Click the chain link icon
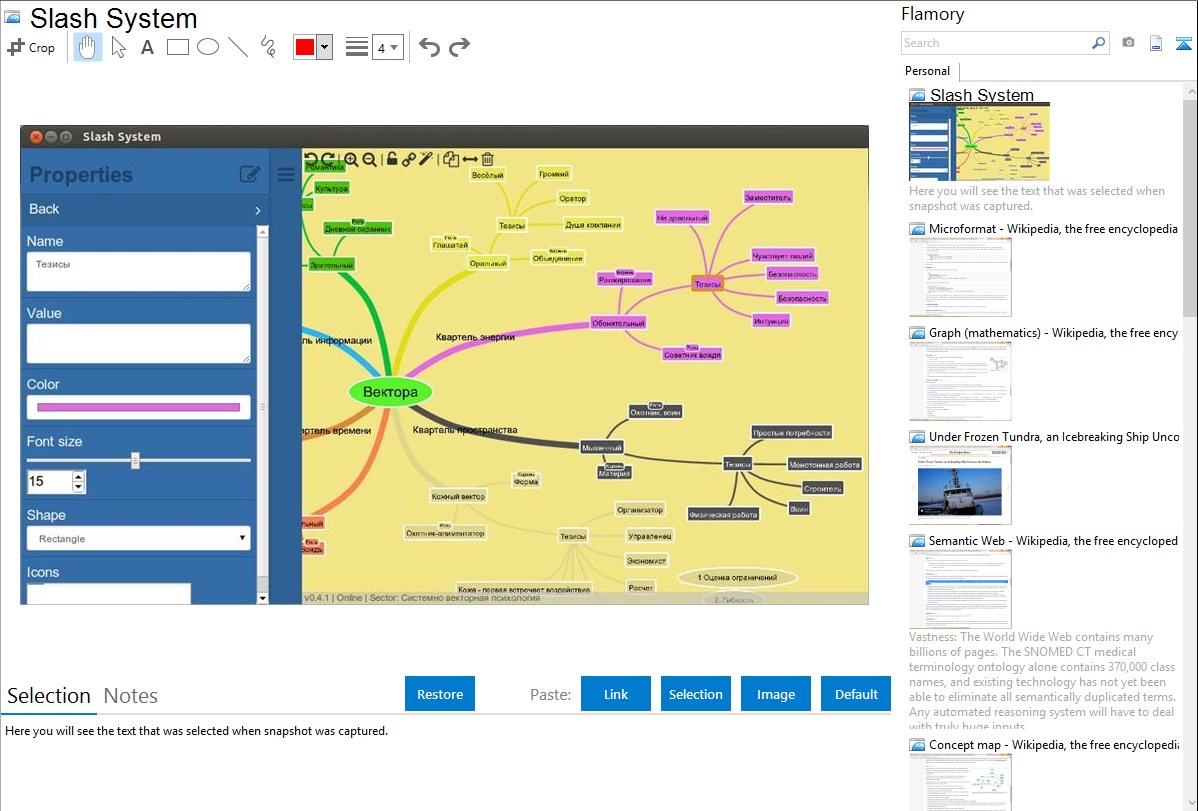This screenshot has height=811, width=1198. [x=409, y=159]
